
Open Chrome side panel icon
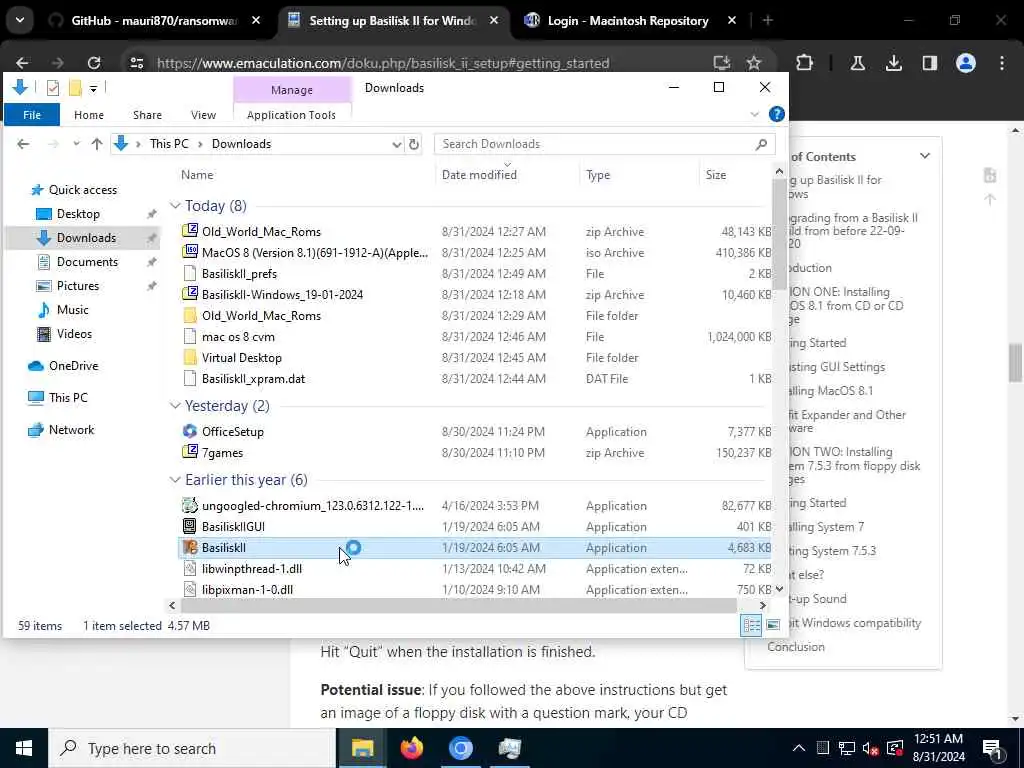929,63
